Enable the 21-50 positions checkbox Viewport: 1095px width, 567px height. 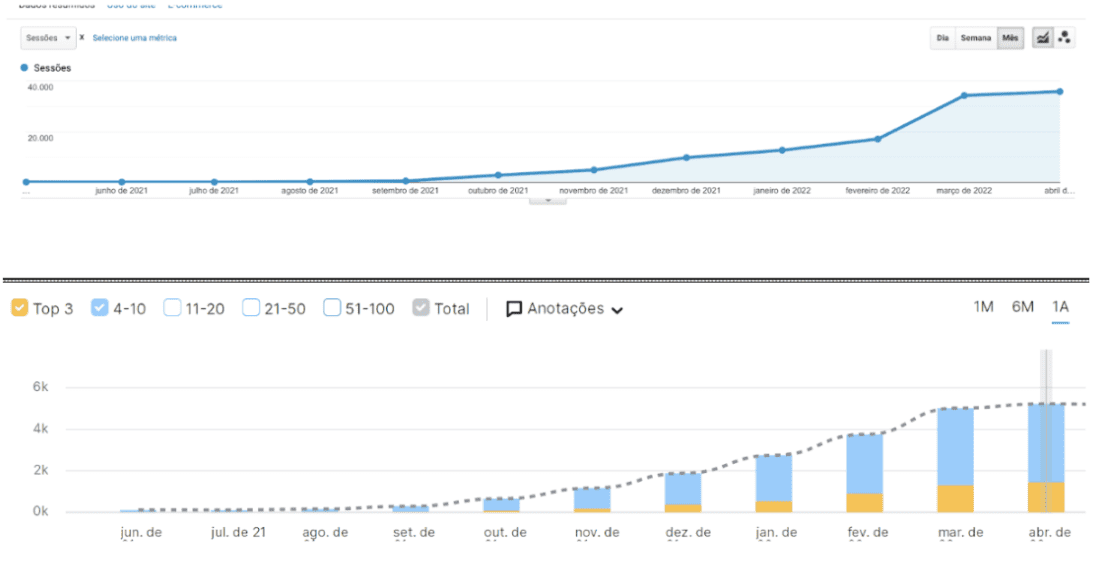(251, 308)
